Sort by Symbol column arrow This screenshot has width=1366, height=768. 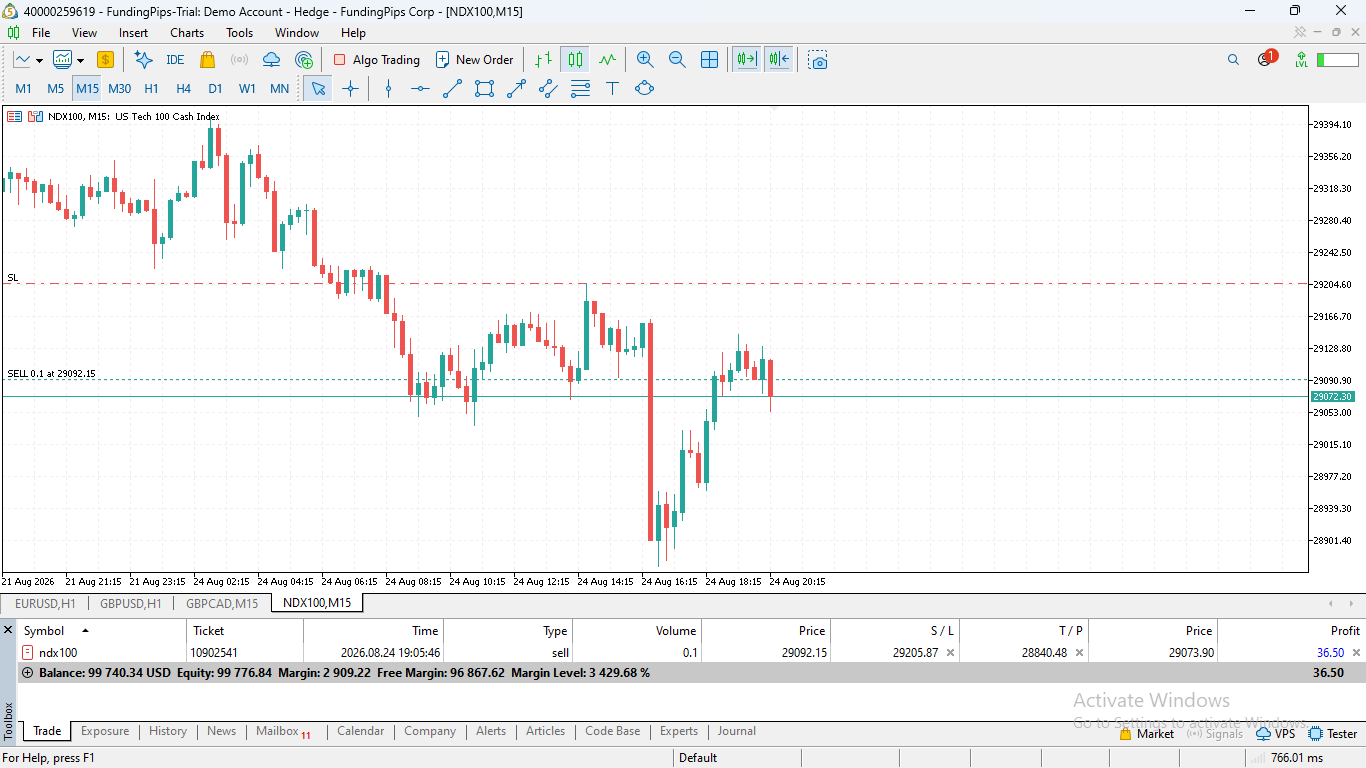click(x=85, y=631)
